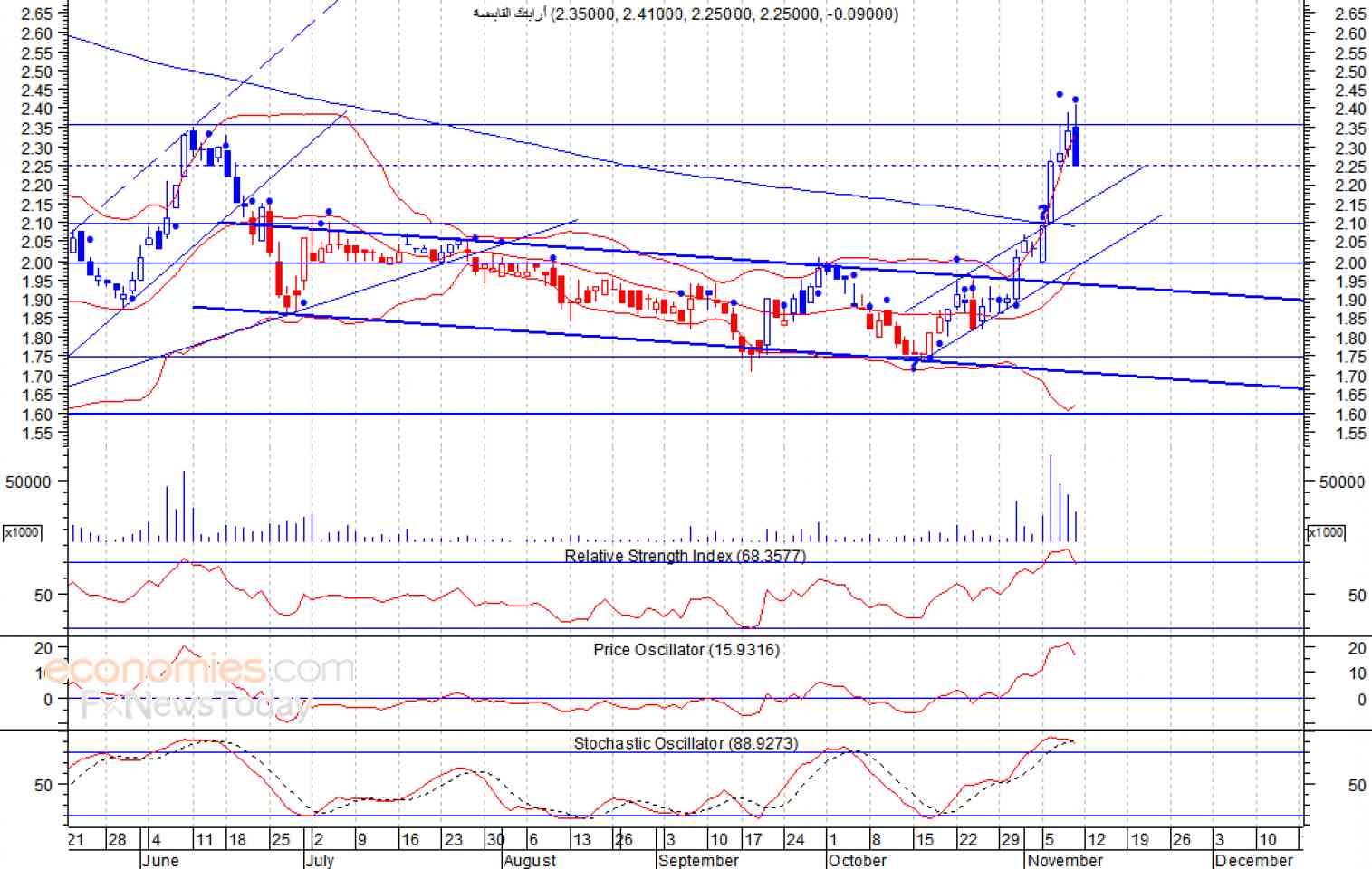Select the Relative Strength Index (68.3577) label
1372x869 pixels.
[x=686, y=556]
